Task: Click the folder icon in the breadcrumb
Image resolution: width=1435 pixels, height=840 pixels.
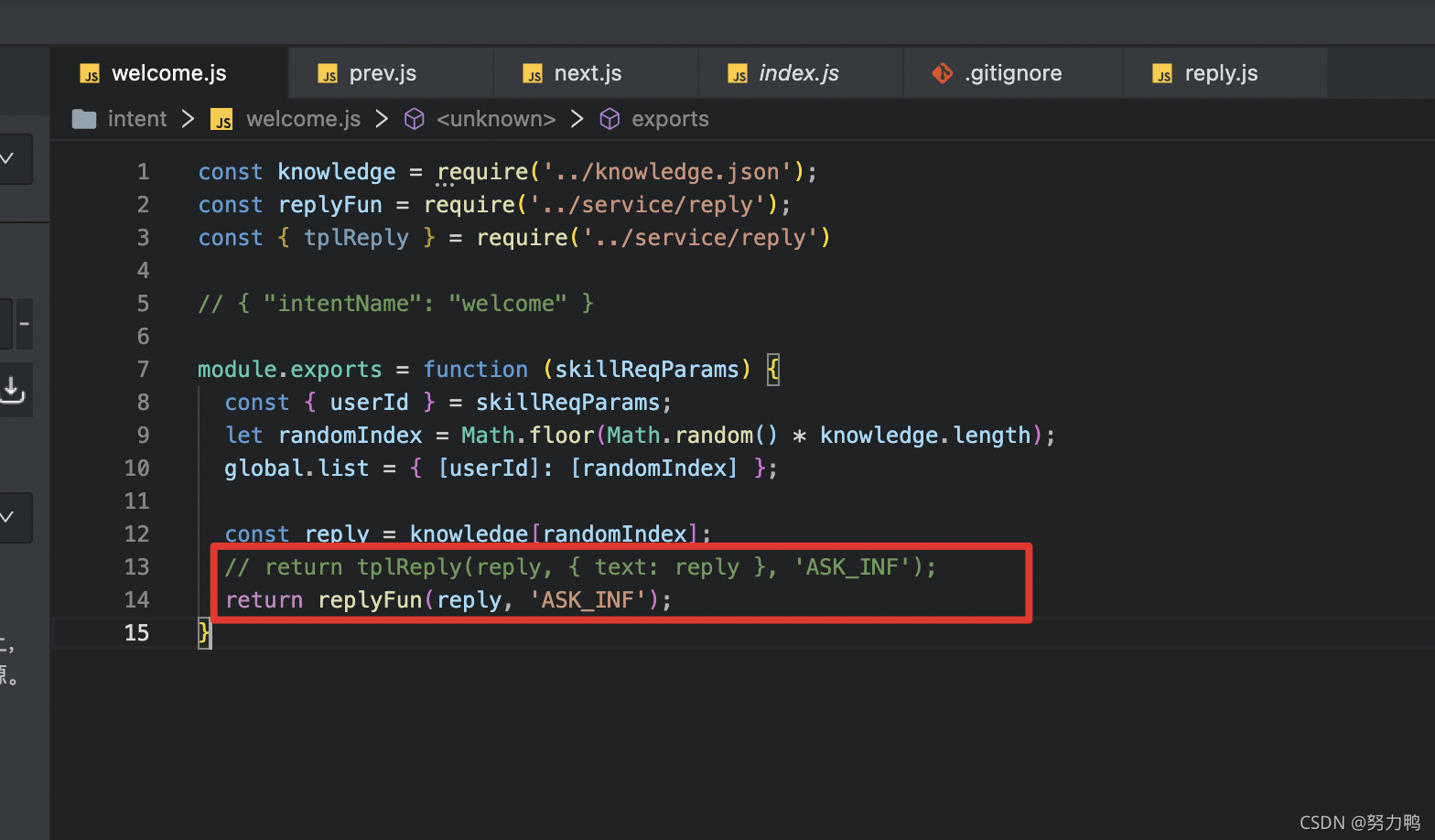Action: pos(84,119)
